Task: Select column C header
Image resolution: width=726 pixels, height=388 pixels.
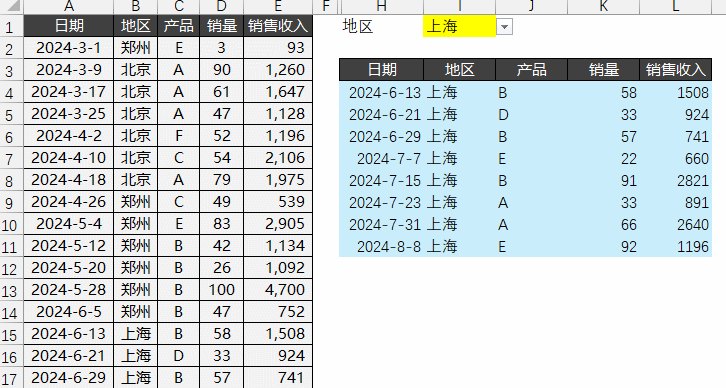Action: click(x=179, y=6)
